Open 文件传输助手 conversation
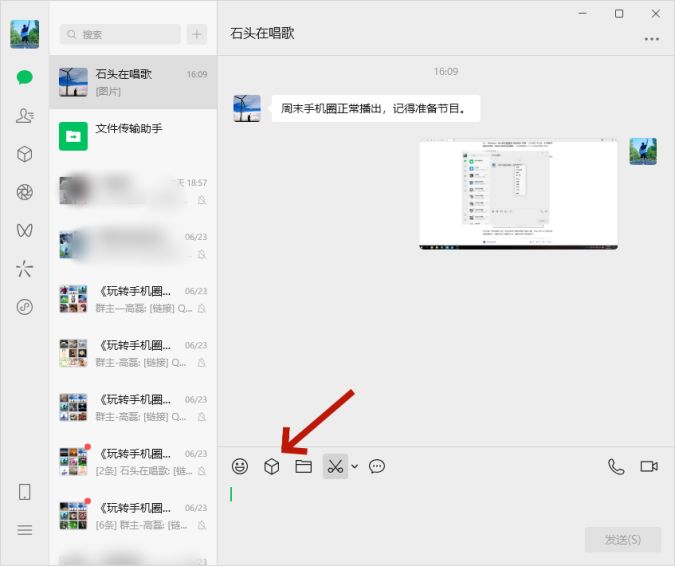Image resolution: width=675 pixels, height=566 pixels. point(133,136)
